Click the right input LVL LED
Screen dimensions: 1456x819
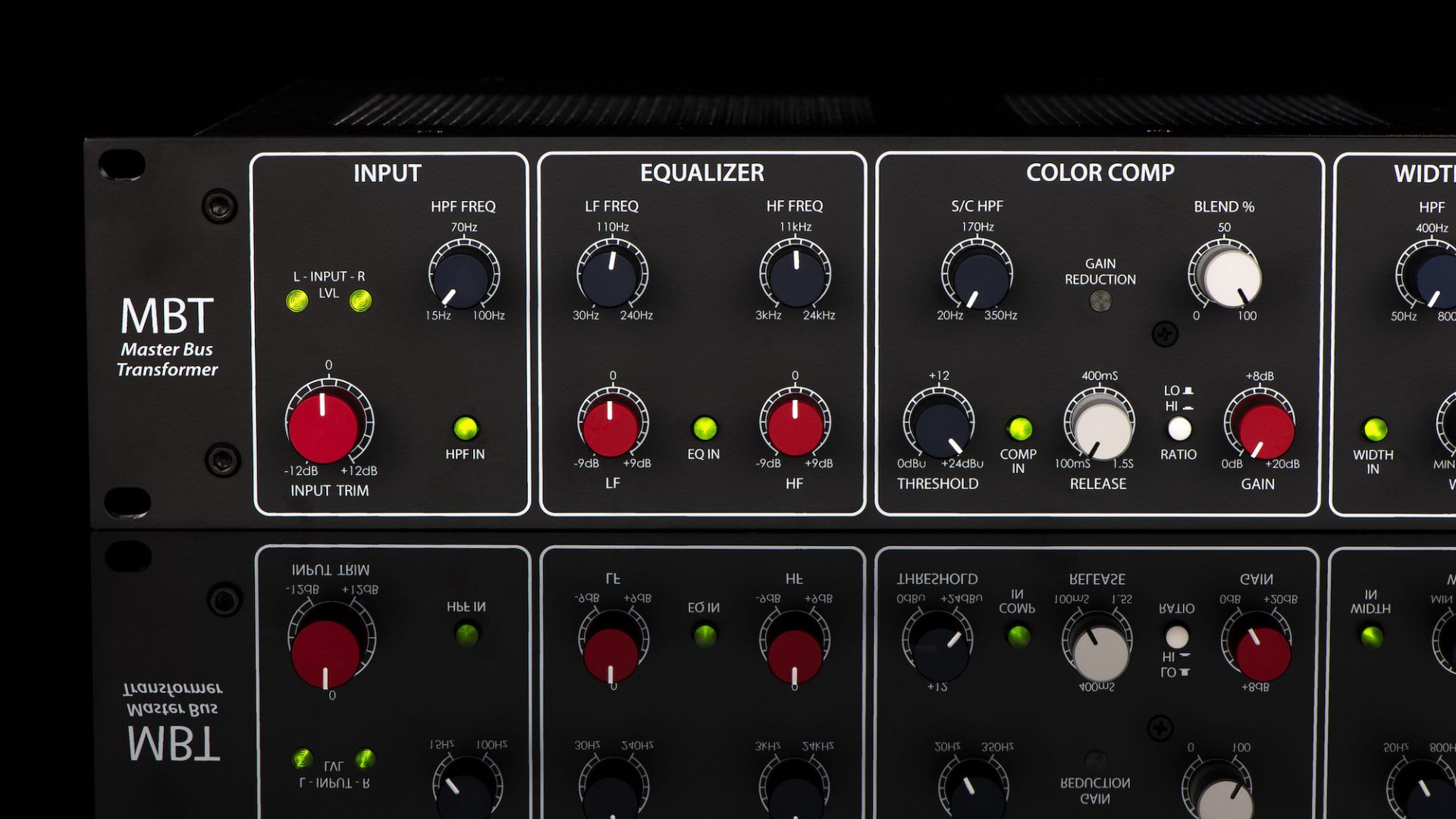pyautogui.click(x=361, y=302)
